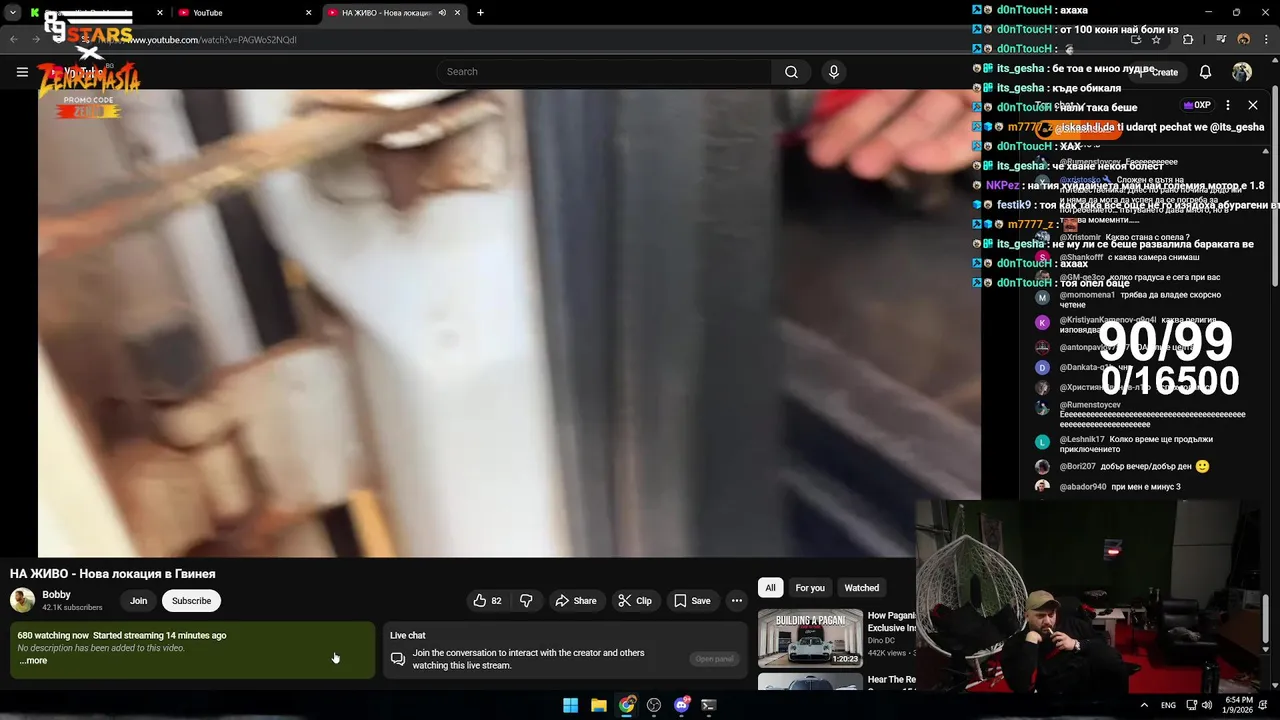The height and width of the screenshot is (720, 1280).
Task: Open the Chrome profile avatar
Action: (x=1244, y=40)
